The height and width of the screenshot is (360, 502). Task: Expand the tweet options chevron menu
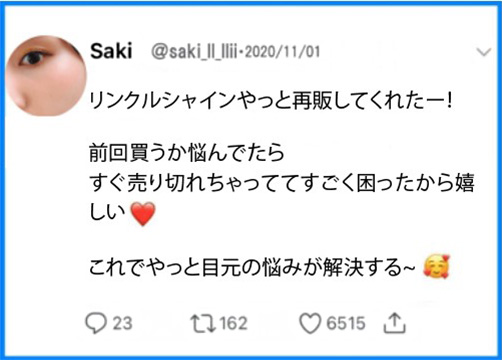[x=484, y=52]
